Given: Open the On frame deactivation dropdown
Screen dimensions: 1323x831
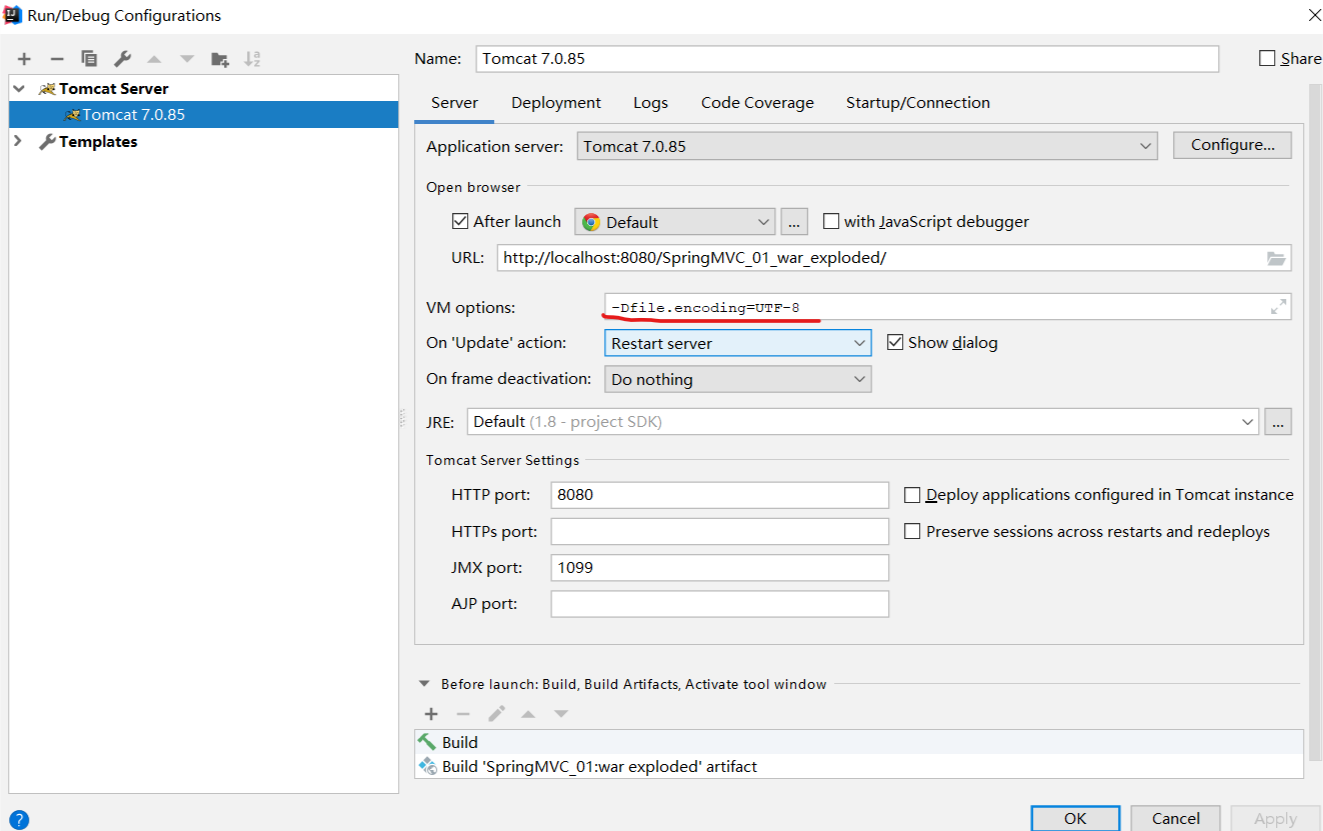Looking at the screenshot, I should pyautogui.click(x=738, y=379).
